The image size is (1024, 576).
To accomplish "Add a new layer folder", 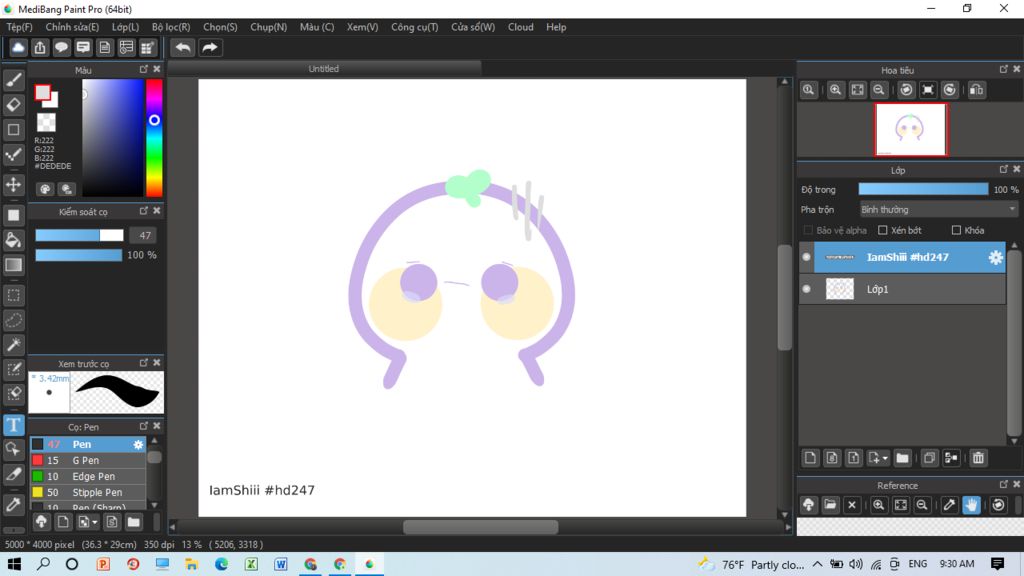I will [903, 458].
